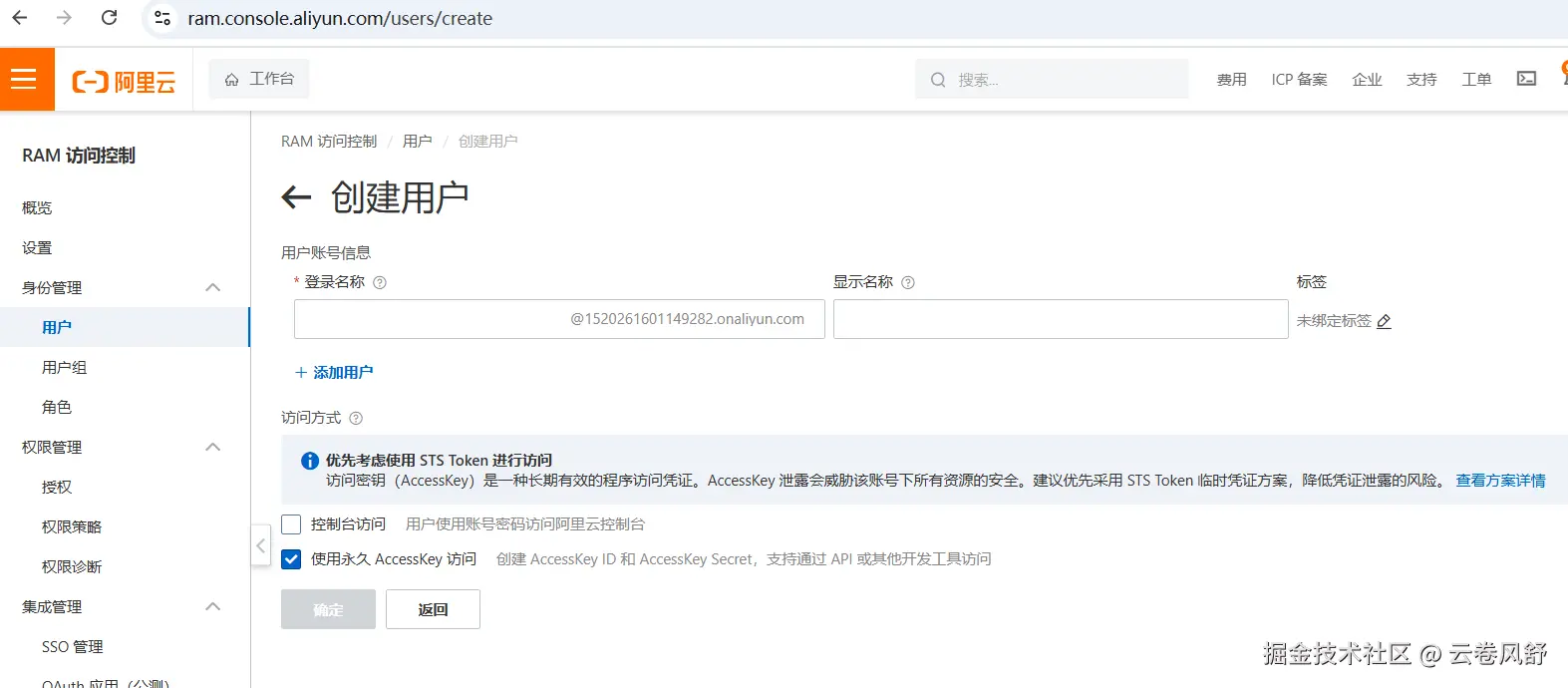
Task: Click the 显示名称 input field
Action: click(x=1061, y=319)
